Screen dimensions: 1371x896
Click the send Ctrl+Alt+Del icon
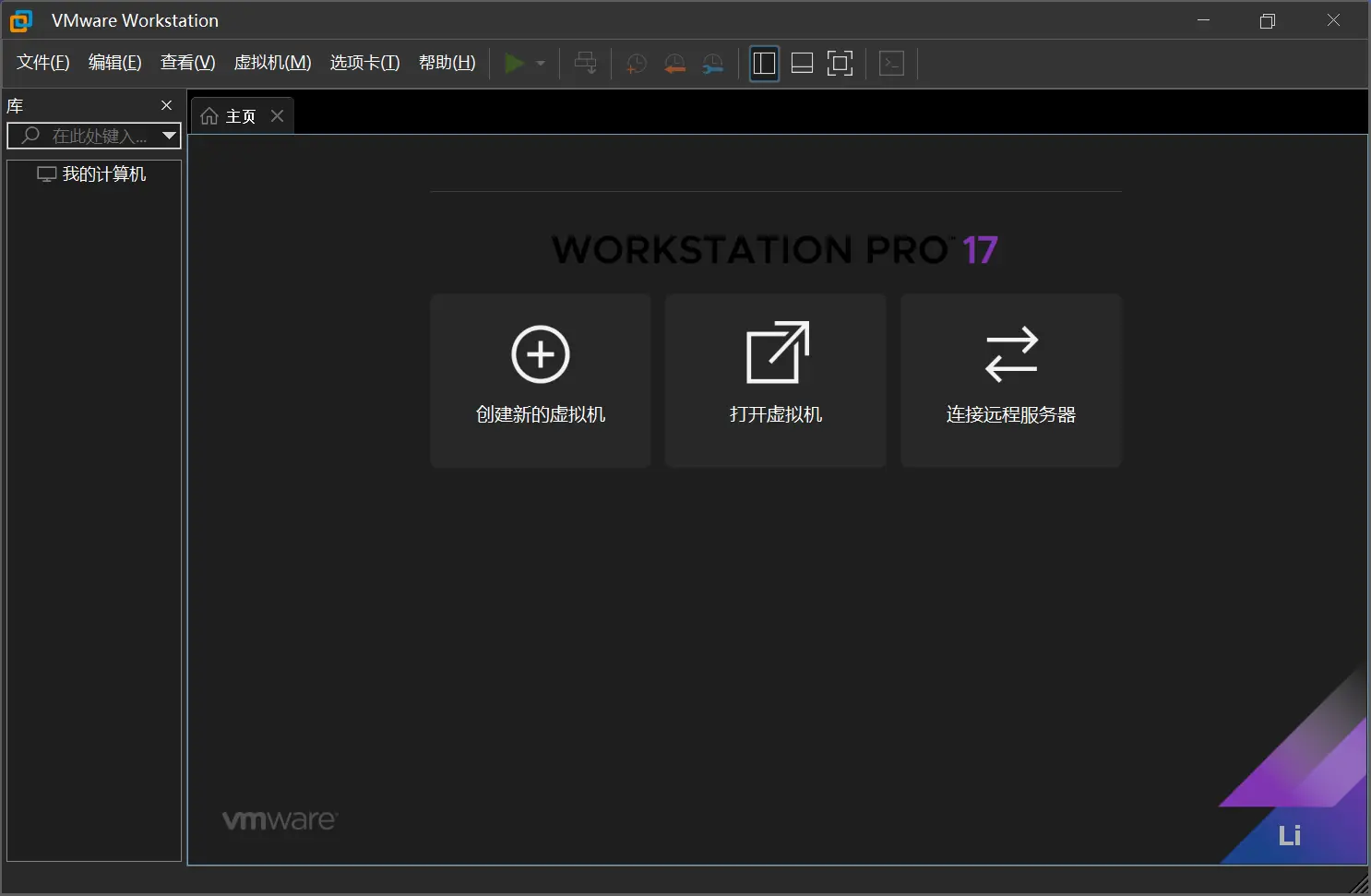[x=586, y=64]
